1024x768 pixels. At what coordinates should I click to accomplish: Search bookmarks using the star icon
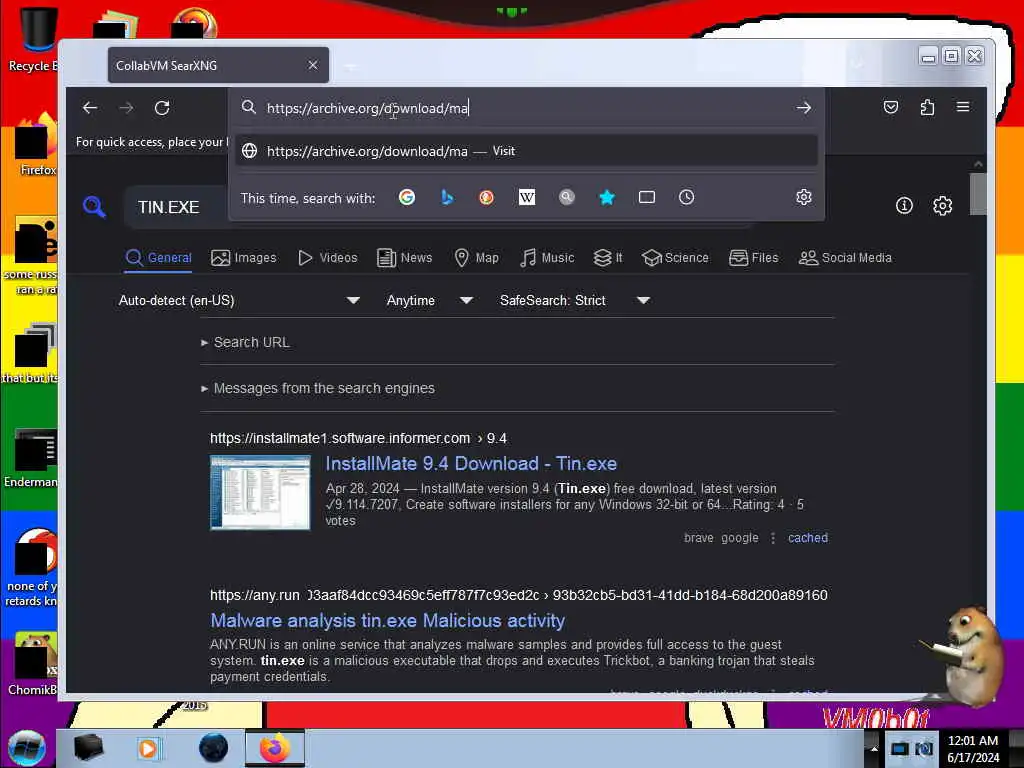pos(607,197)
